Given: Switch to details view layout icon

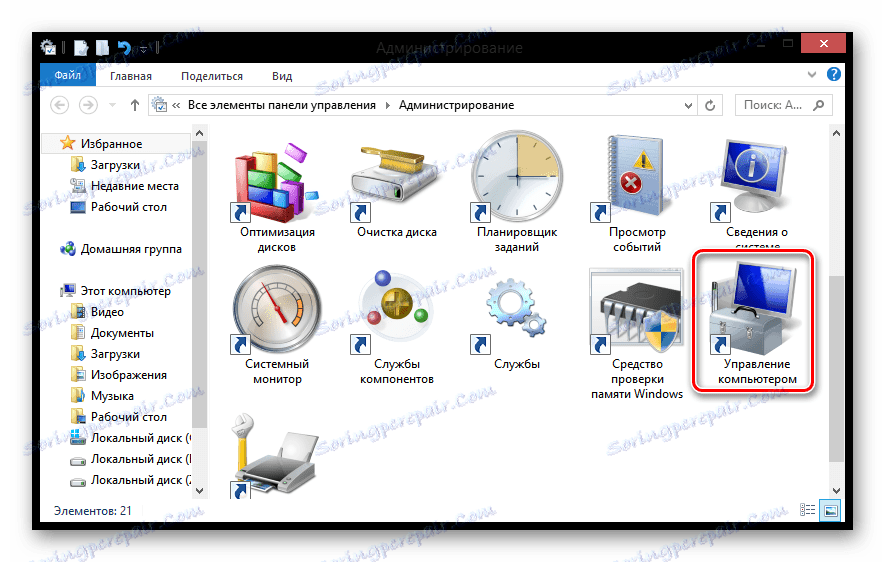Looking at the screenshot, I should pos(808,510).
